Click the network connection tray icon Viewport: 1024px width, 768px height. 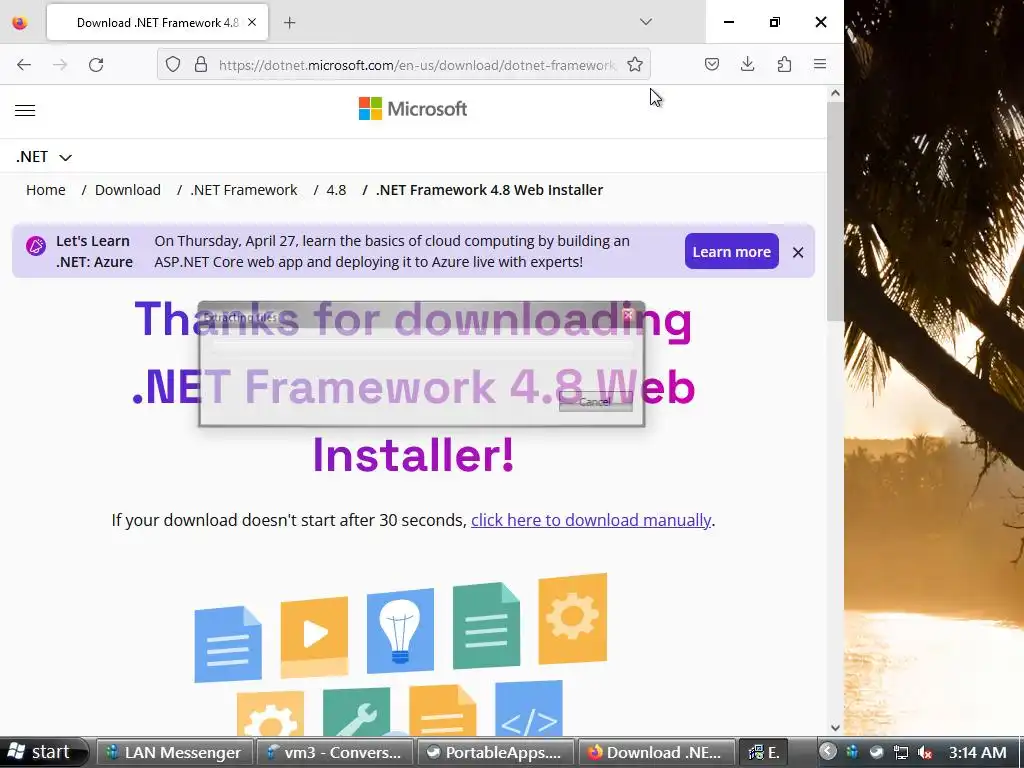[901, 753]
